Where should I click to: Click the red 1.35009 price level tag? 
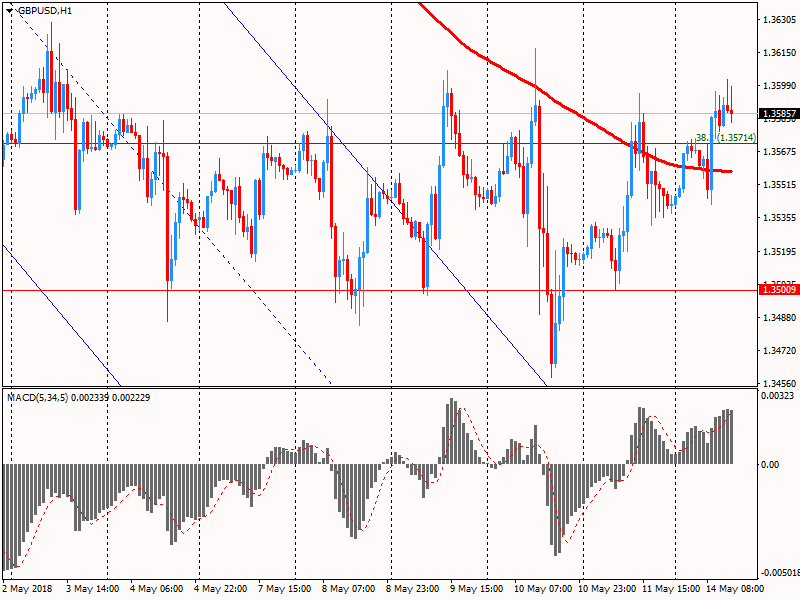pos(778,290)
